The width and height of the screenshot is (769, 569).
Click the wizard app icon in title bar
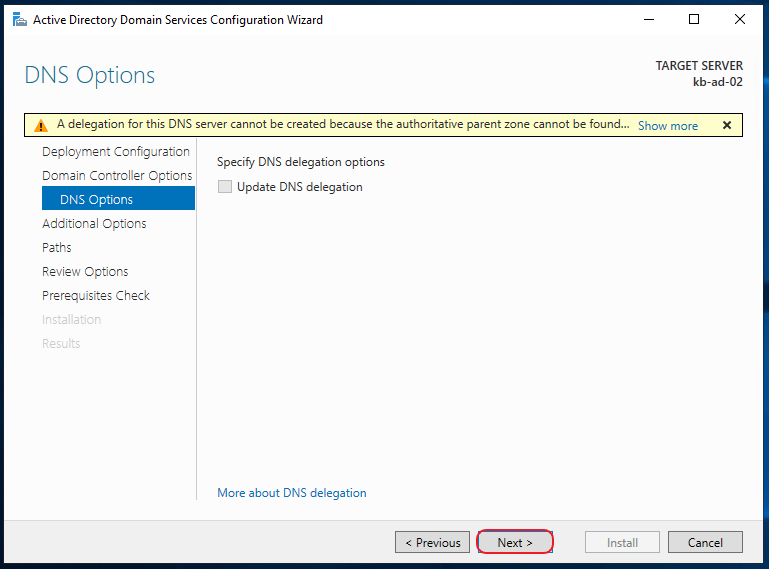click(20, 20)
